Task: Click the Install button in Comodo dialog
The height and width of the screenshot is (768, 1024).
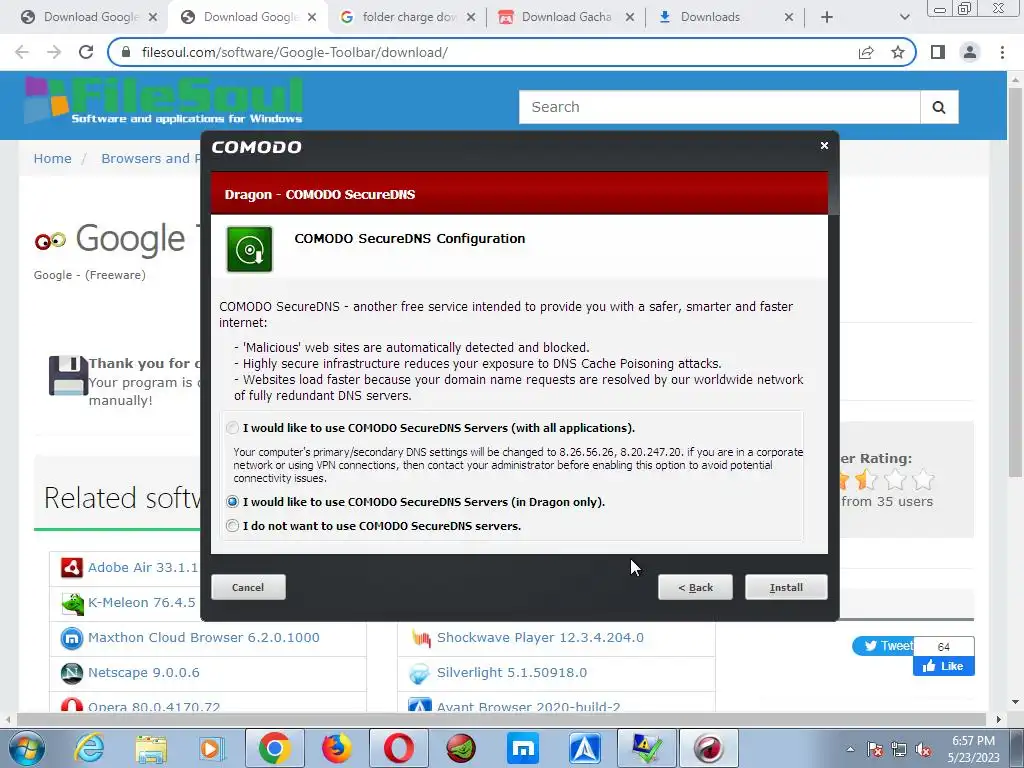Action: [786, 587]
